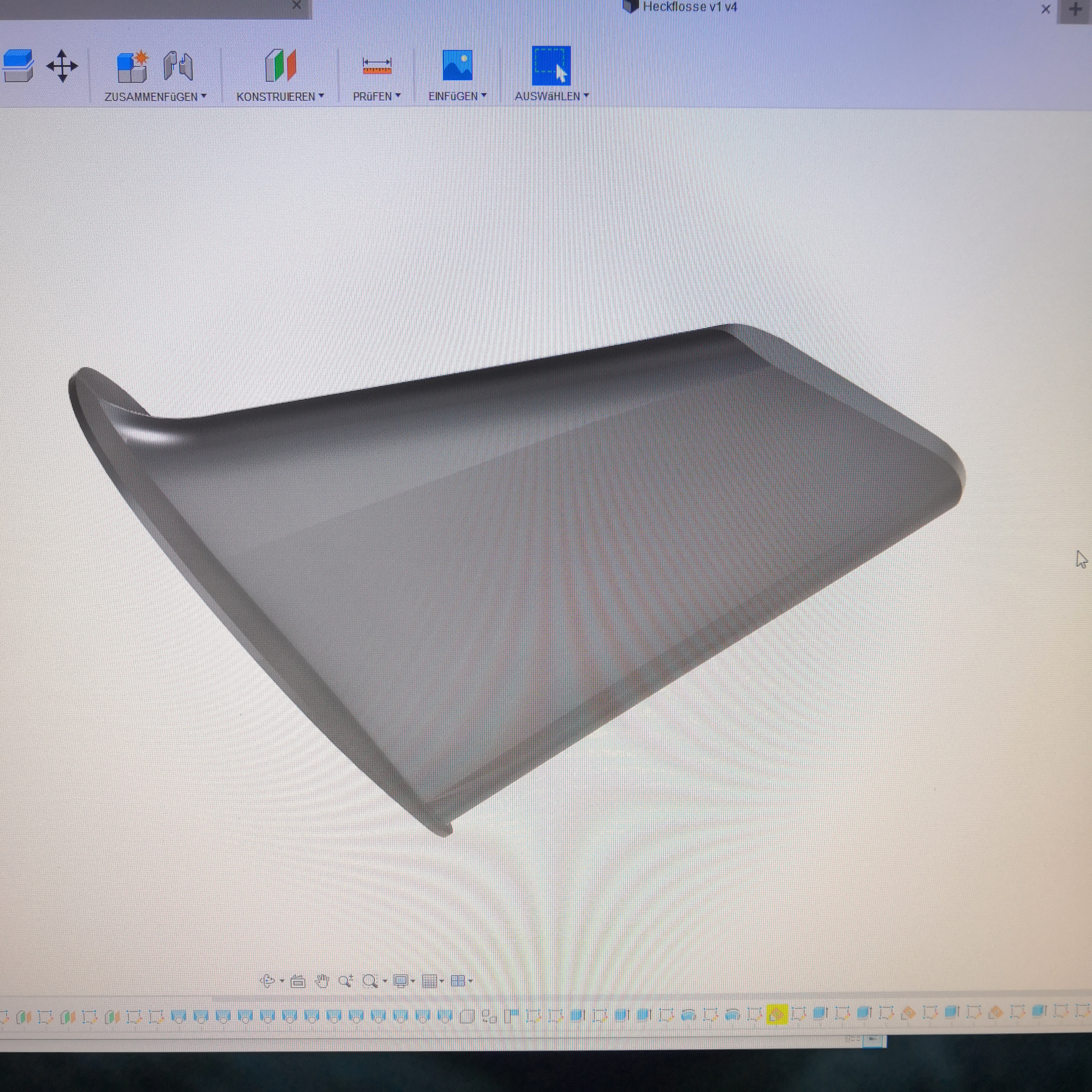Click the Measure ruler icon
Viewport: 1092px width, 1092px height.
377,66
